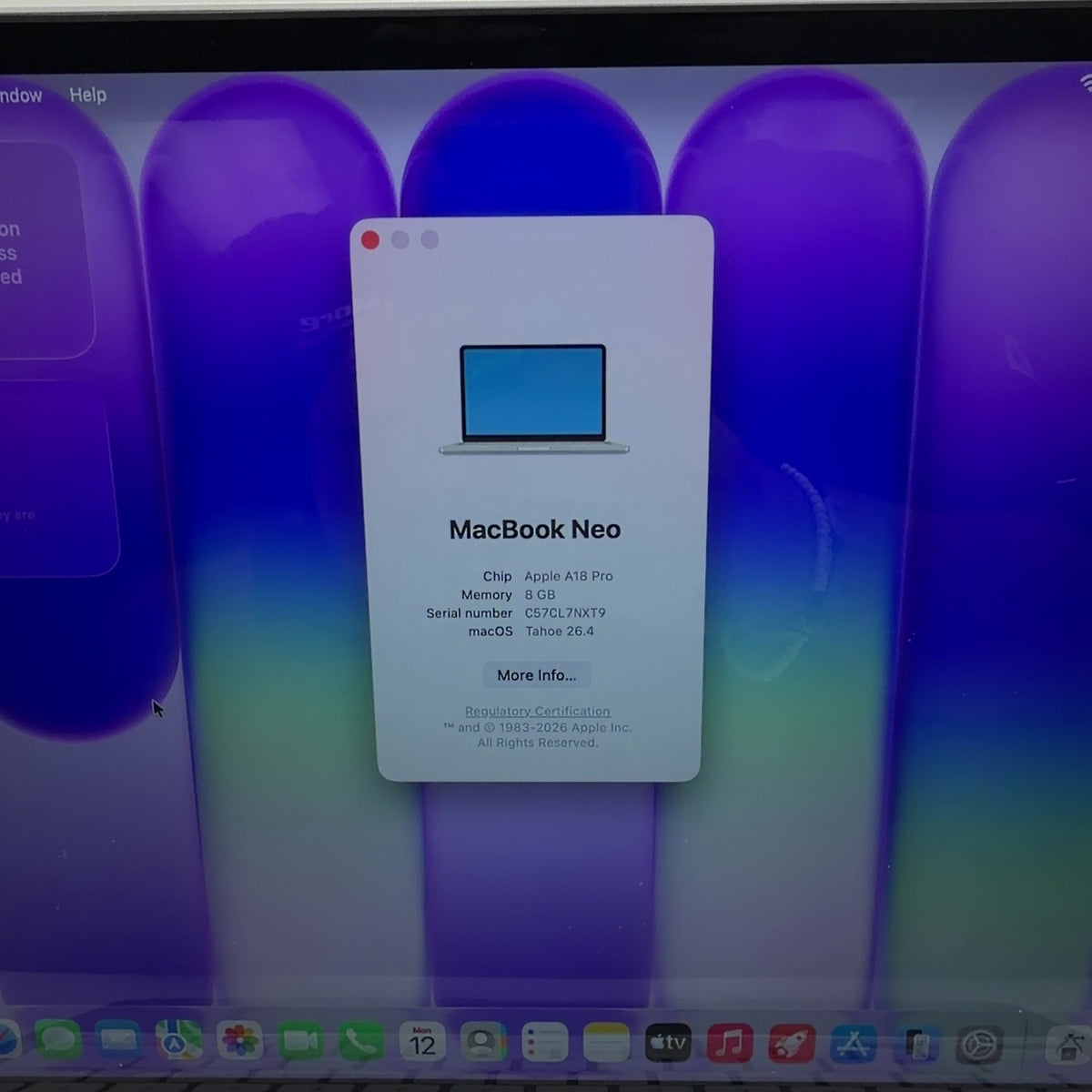Open the Reminders app in the Dock
This screenshot has width=1092, height=1092.
pyautogui.click(x=545, y=1042)
